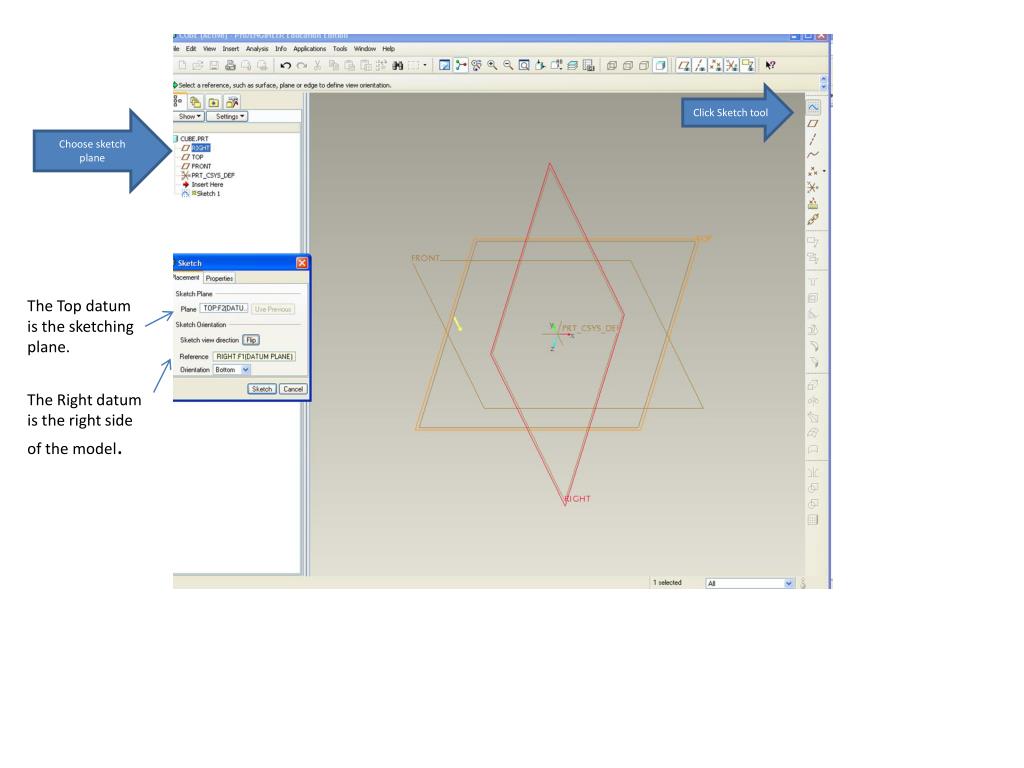Switch to Properties tab in Sketch dialog
1024x768 pixels.
tap(219, 278)
